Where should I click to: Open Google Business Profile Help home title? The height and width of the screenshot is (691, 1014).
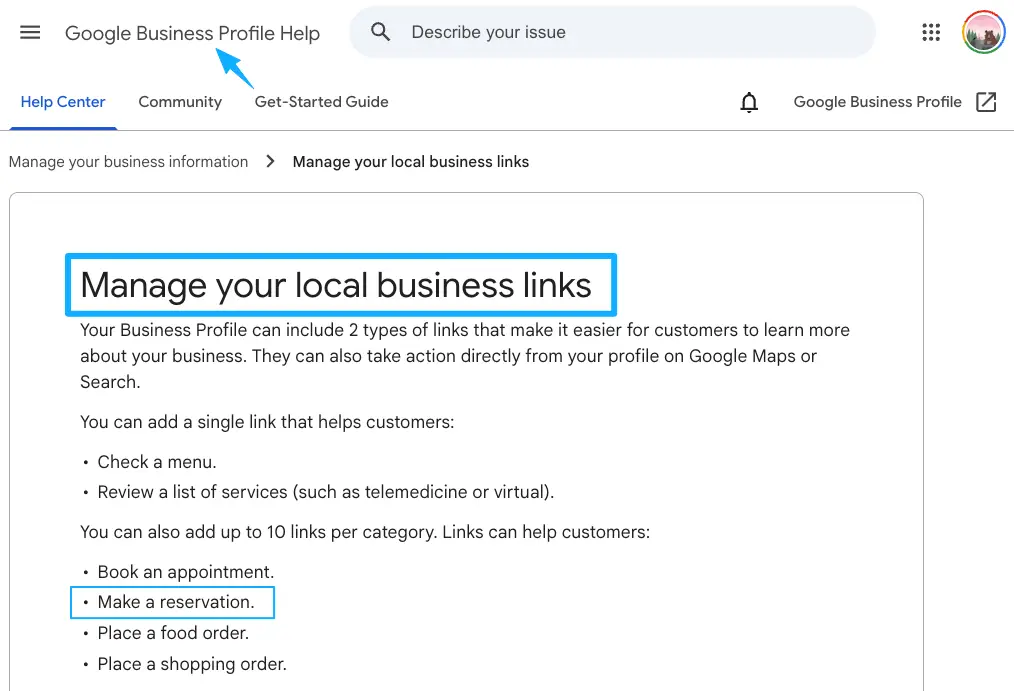tap(192, 33)
